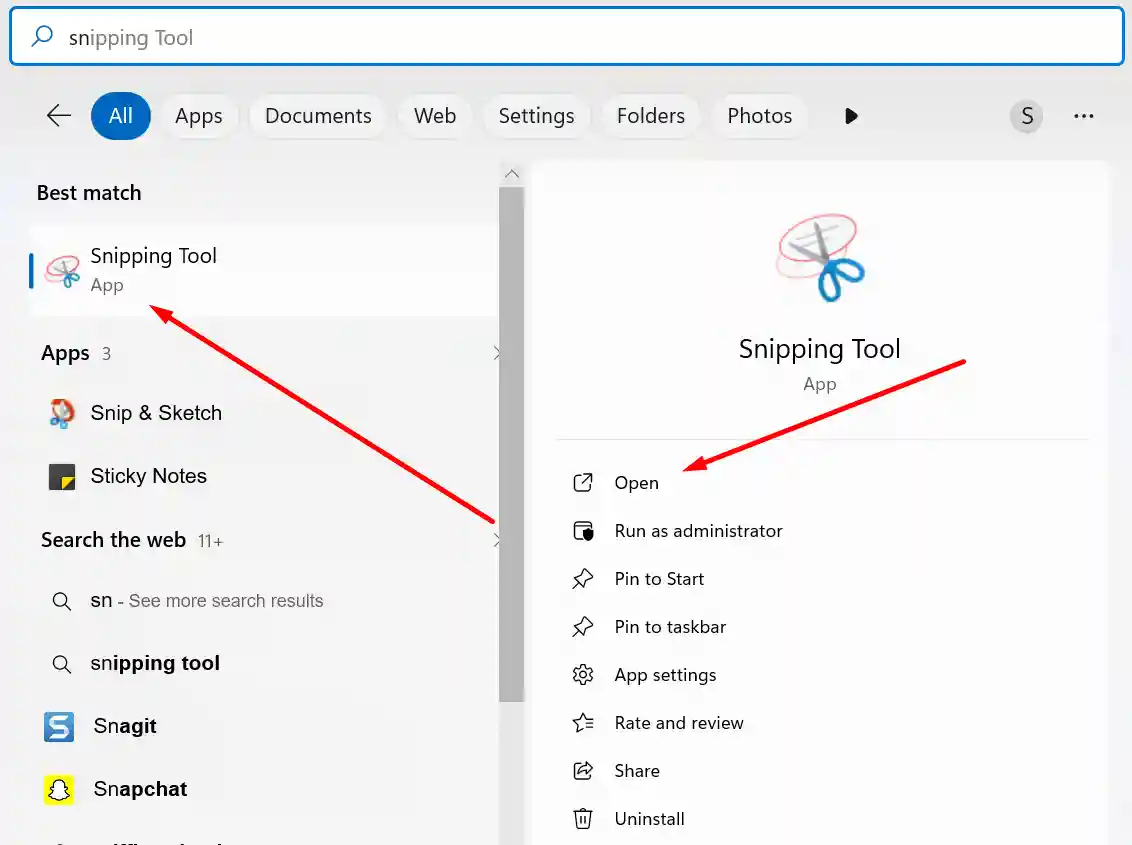Click the Run as administrator shield icon

583,531
